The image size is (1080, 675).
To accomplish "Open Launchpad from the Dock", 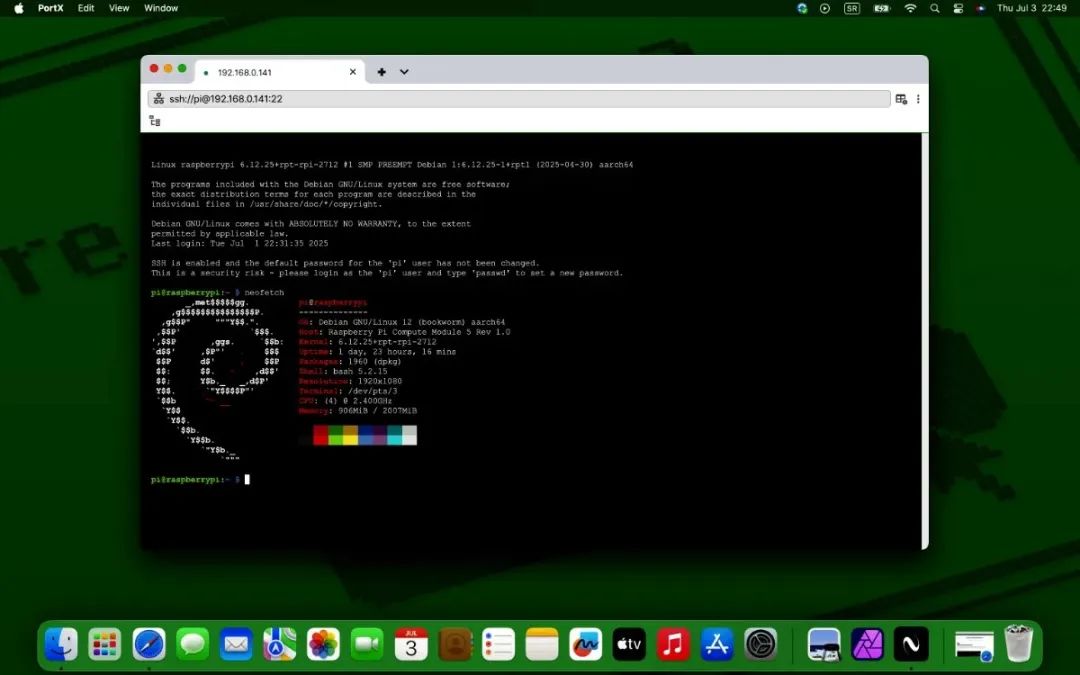I will 105,645.
